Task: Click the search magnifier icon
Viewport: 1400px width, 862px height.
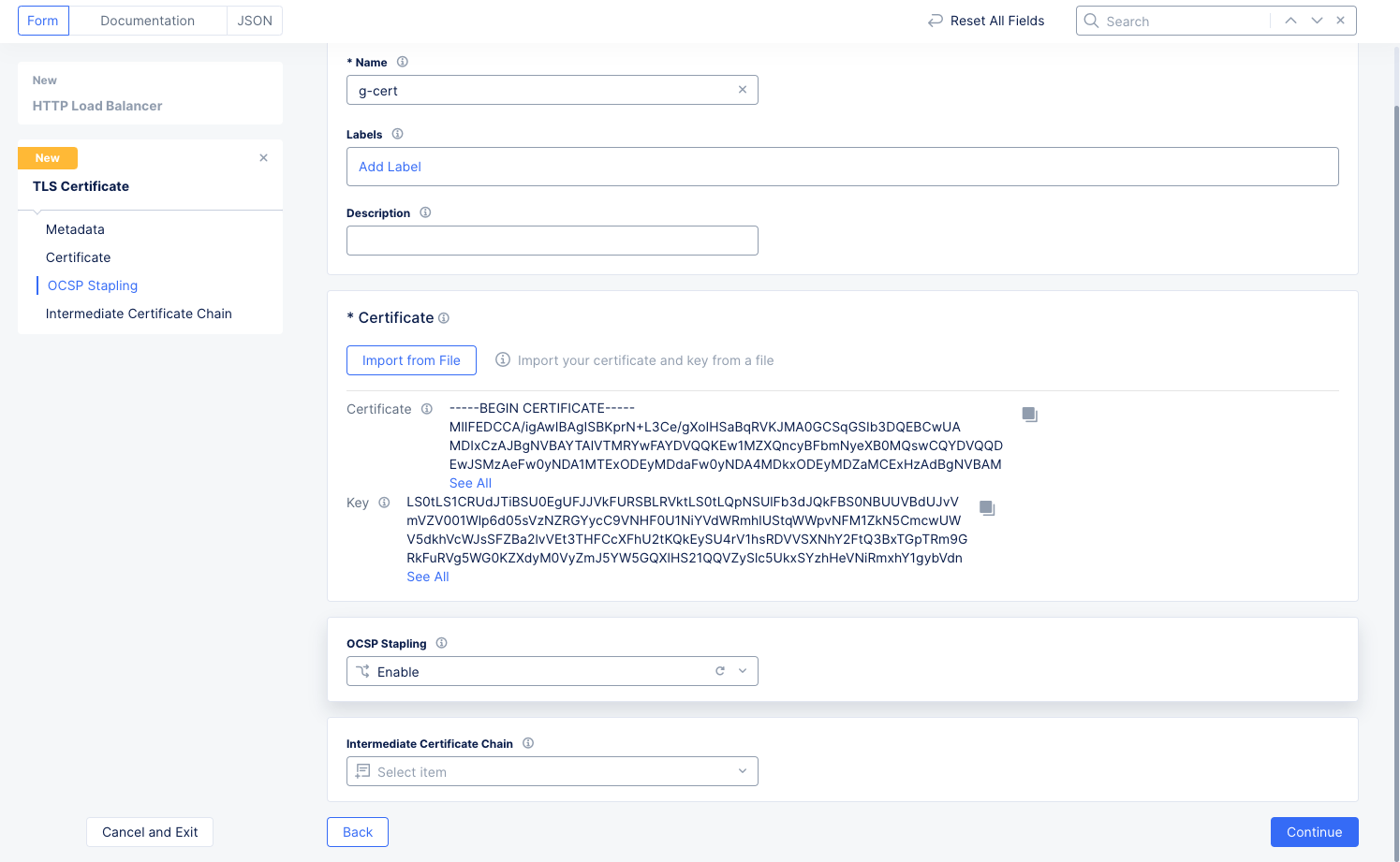Action: (1091, 20)
